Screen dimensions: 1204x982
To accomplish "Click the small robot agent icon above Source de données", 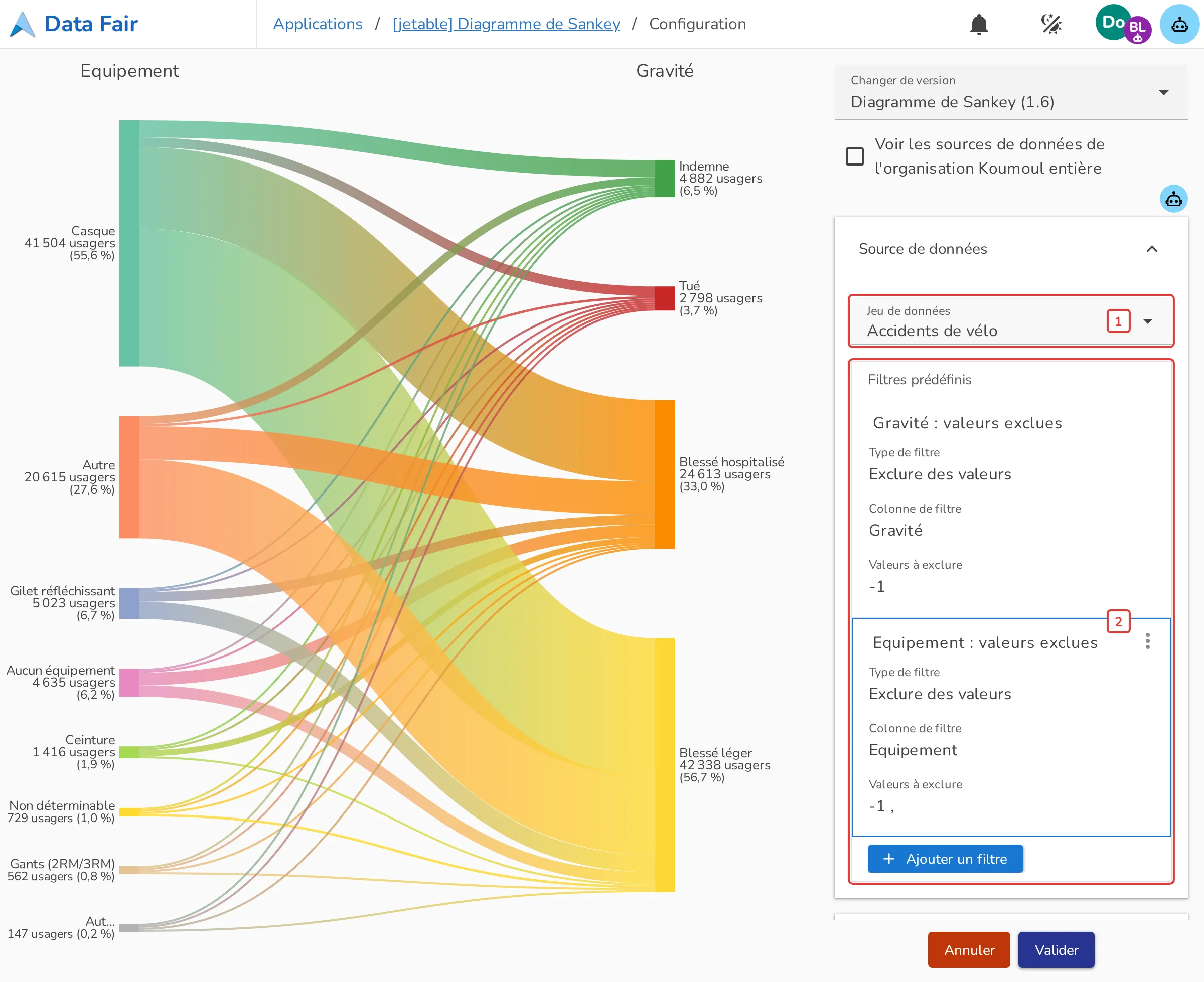I will (1173, 199).
